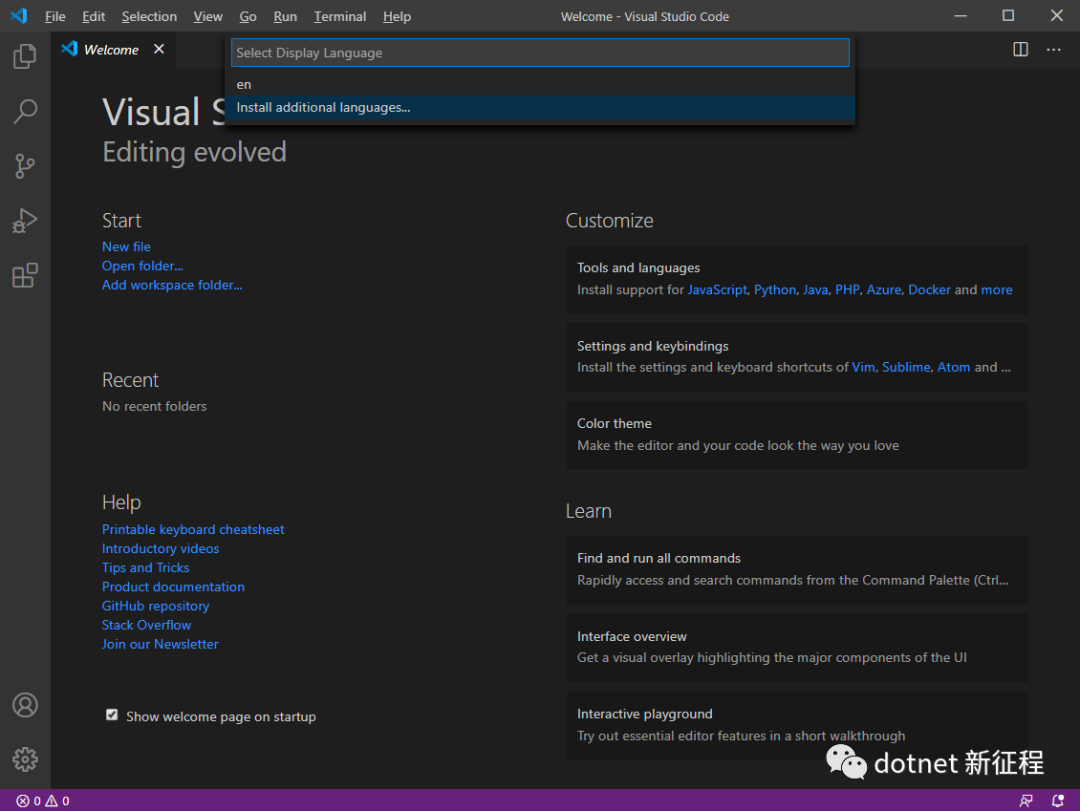Open the Selection menu
The height and width of the screenshot is (811, 1080).
coord(149,17)
